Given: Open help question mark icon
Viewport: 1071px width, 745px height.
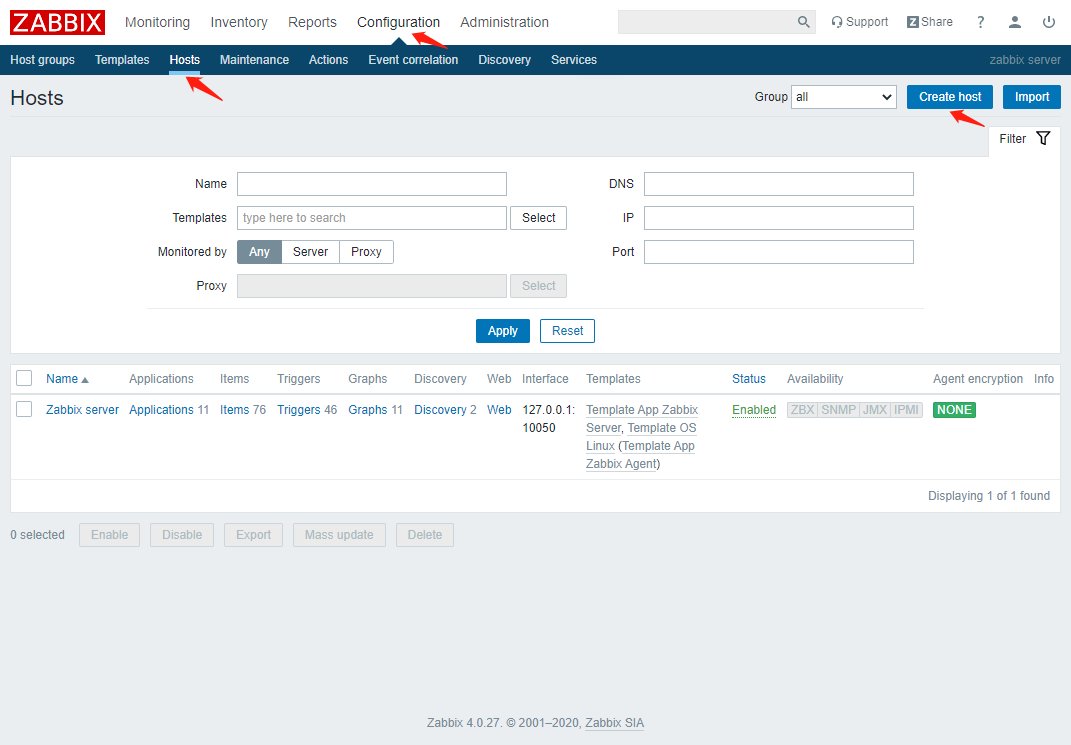Looking at the screenshot, I should pyautogui.click(x=980, y=22).
